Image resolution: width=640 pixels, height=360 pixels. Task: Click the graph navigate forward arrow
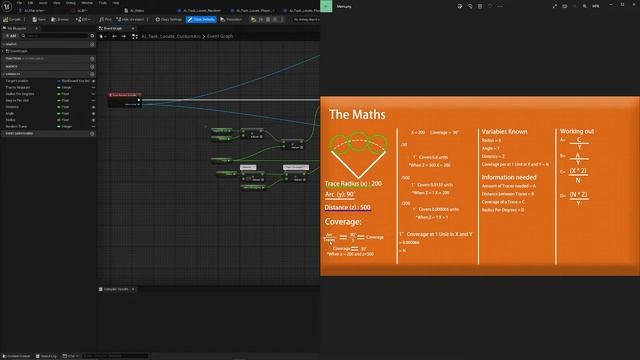[124, 36]
